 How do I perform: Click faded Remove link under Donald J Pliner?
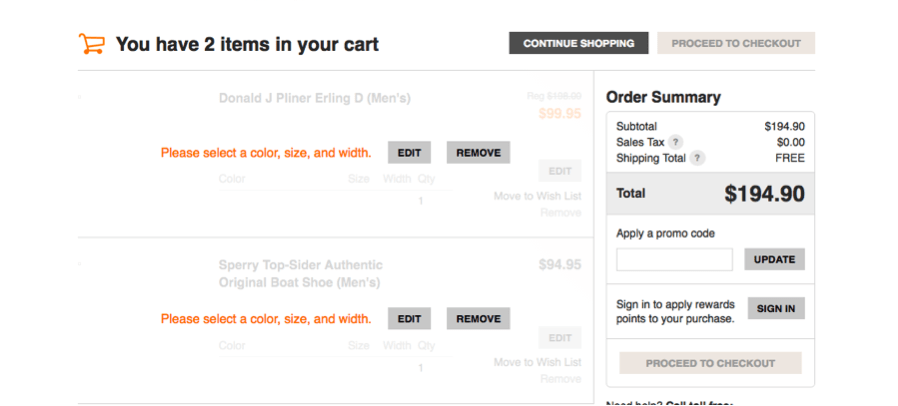[561, 213]
